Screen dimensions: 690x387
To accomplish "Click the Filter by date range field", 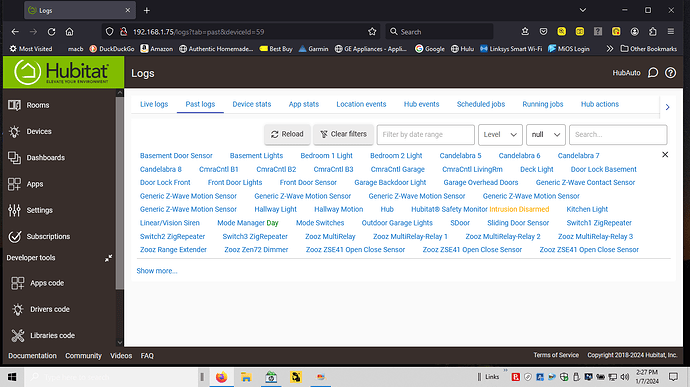I will coord(426,135).
